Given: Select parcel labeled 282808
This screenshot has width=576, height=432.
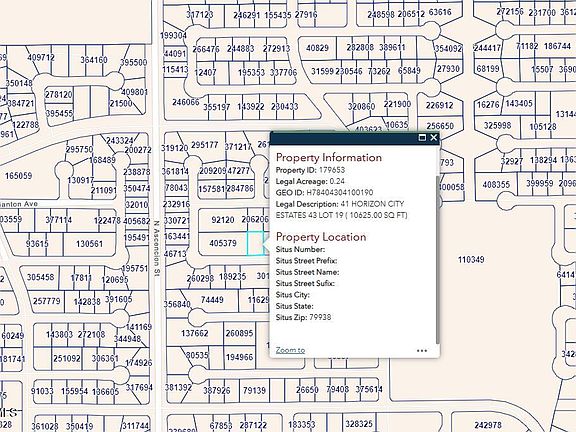Looking at the screenshot, I should click(360, 47).
